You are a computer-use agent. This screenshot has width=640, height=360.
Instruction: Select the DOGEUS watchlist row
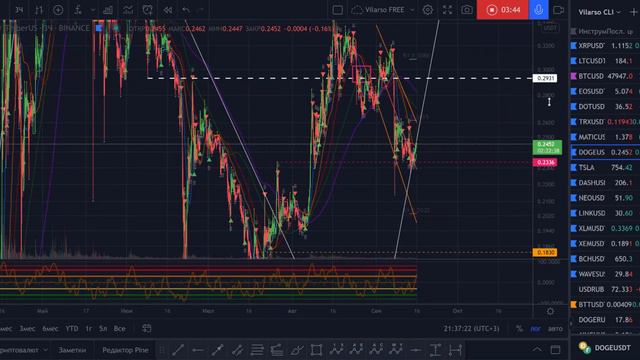point(605,152)
